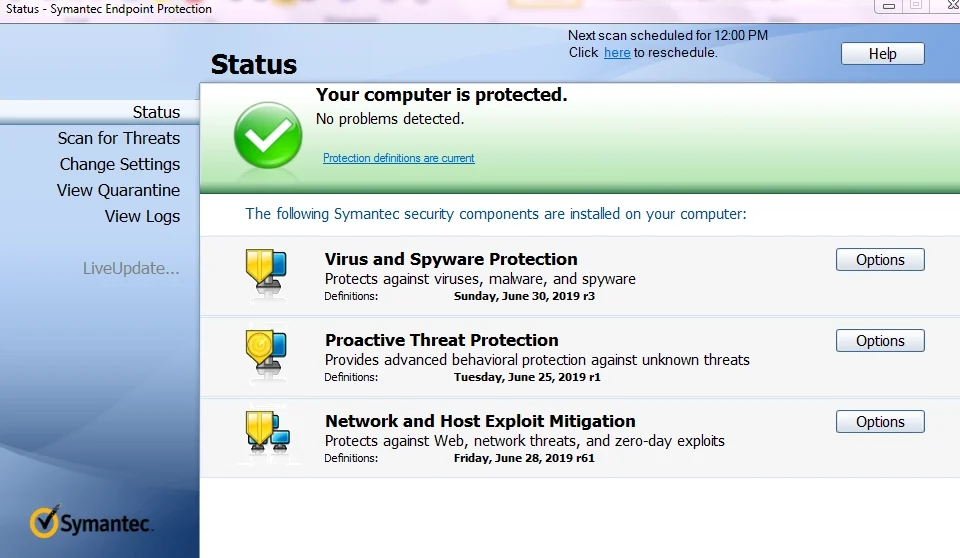Minimize the Symantec Endpoint Protection window
This screenshot has width=960, height=558.
pyautogui.click(x=889, y=6)
